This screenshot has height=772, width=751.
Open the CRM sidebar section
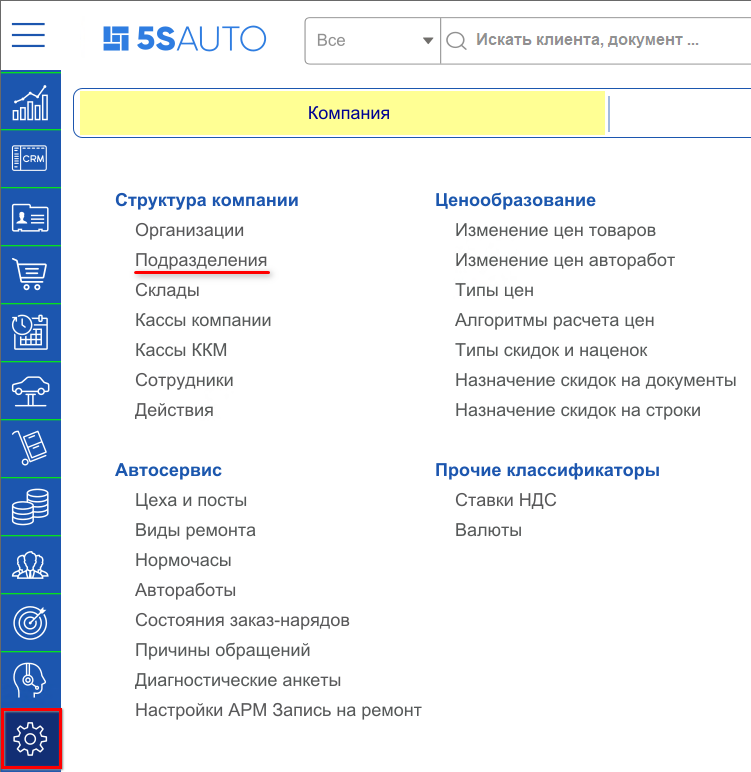click(31, 159)
